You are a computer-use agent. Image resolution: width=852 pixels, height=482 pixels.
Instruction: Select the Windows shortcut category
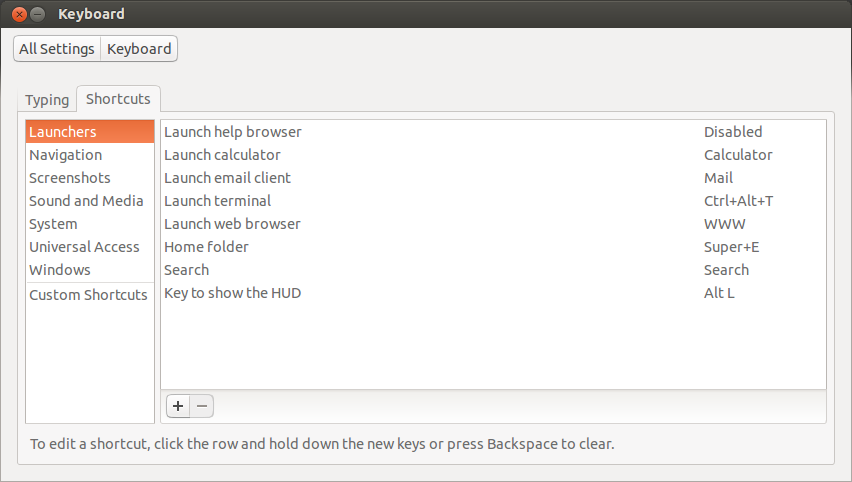(60, 270)
